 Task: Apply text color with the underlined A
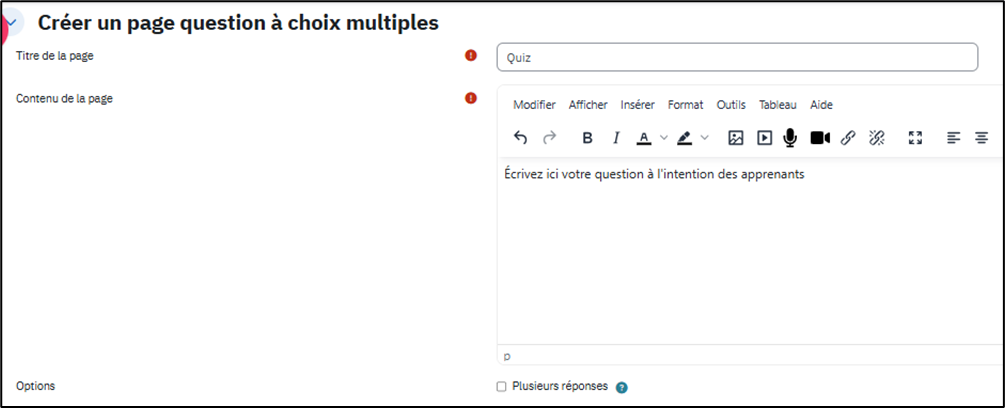tap(644, 138)
